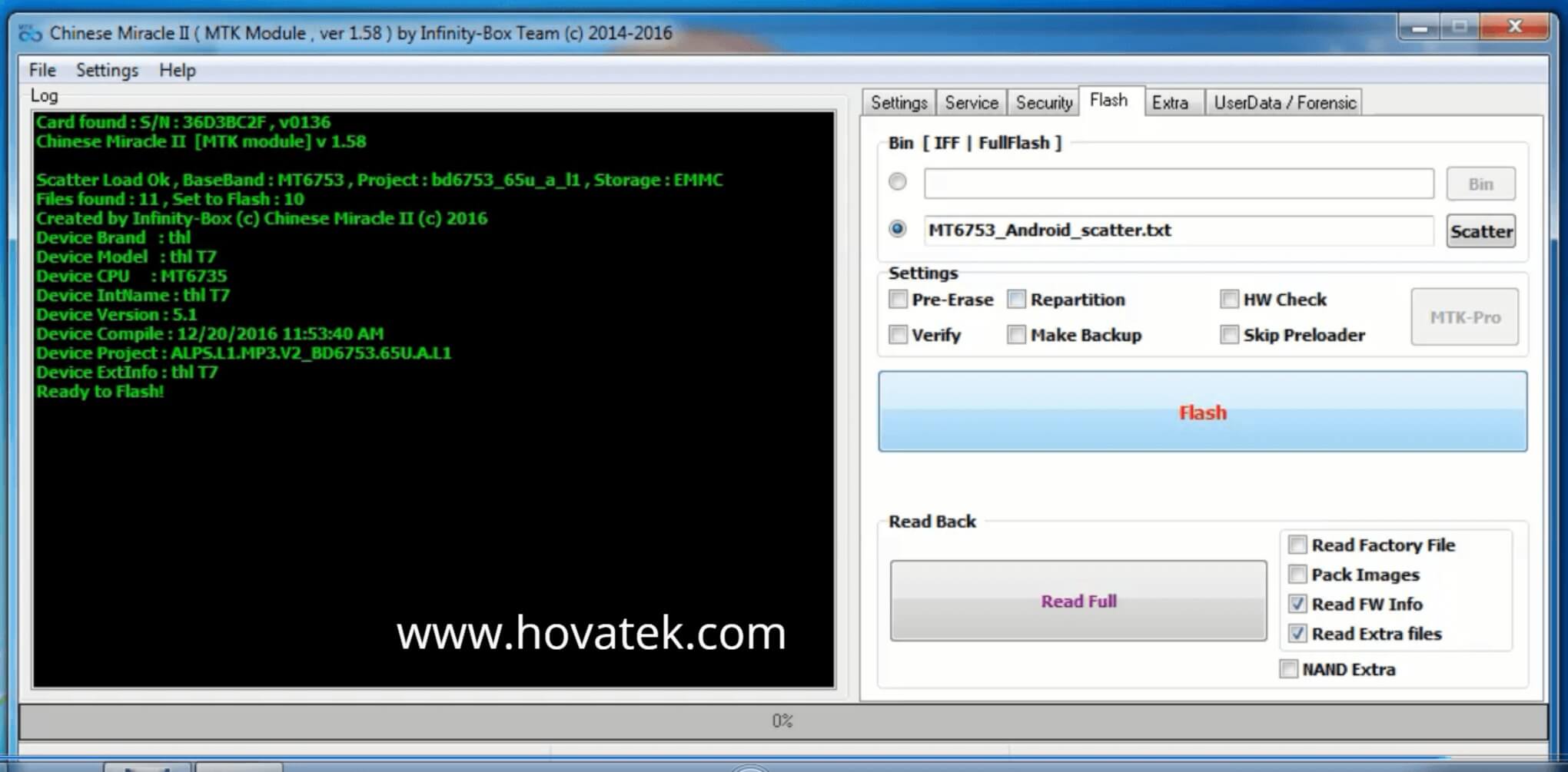Open the Help menu
Viewport: 1568px width, 772px height.
point(176,70)
